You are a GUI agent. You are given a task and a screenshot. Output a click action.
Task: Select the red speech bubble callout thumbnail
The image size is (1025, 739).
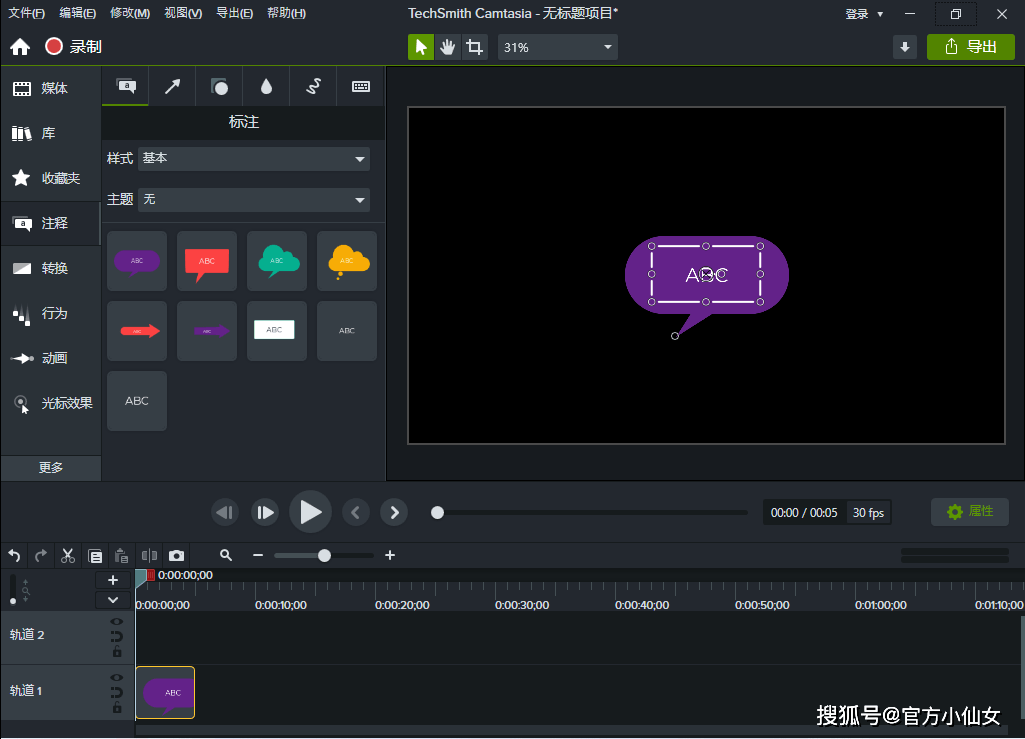(x=207, y=261)
